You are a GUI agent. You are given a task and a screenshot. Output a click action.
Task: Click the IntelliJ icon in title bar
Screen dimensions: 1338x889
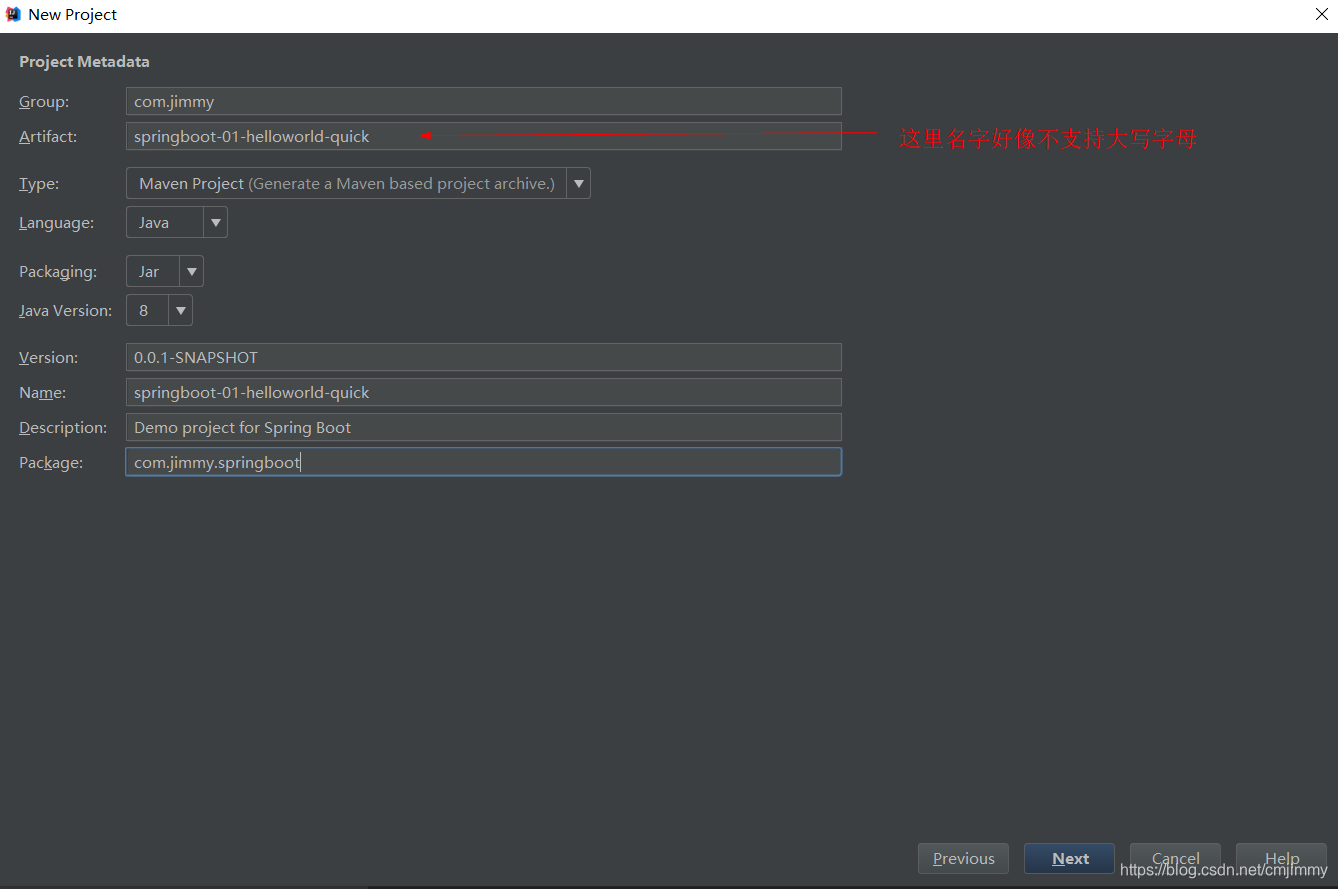pos(13,15)
